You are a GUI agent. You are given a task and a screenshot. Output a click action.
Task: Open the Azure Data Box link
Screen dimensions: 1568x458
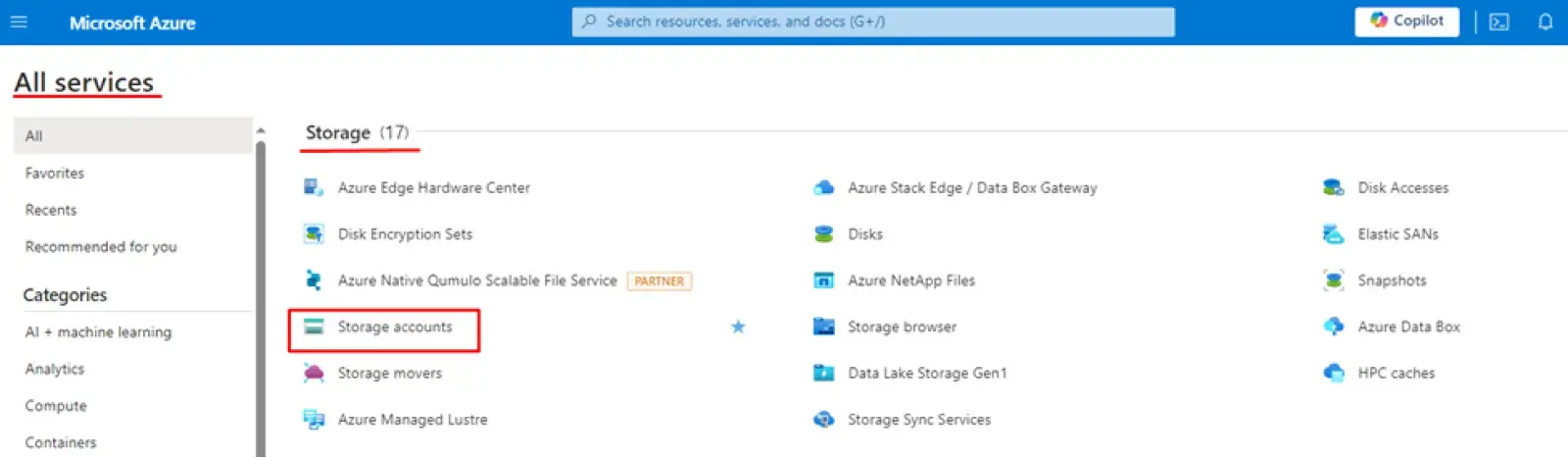tap(1409, 327)
